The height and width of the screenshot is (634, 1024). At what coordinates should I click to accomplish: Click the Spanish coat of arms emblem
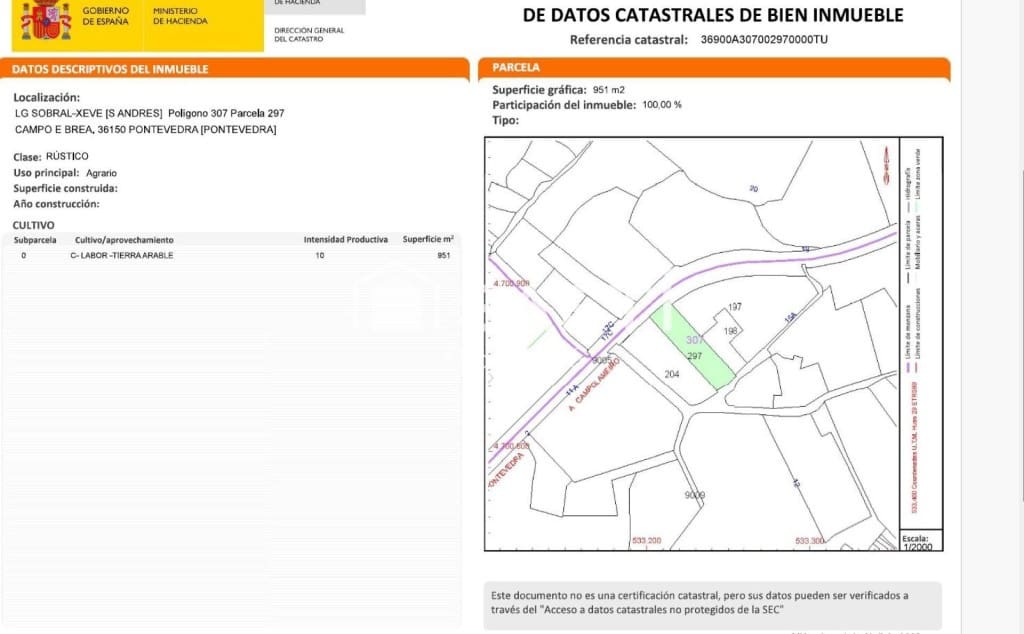[x=45, y=19]
